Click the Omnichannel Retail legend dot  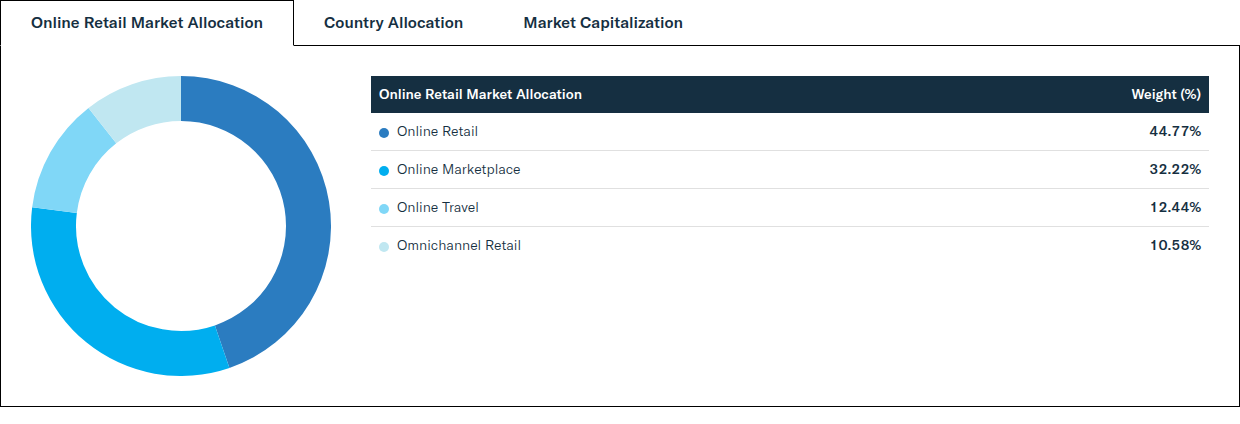click(x=384, y=246)
